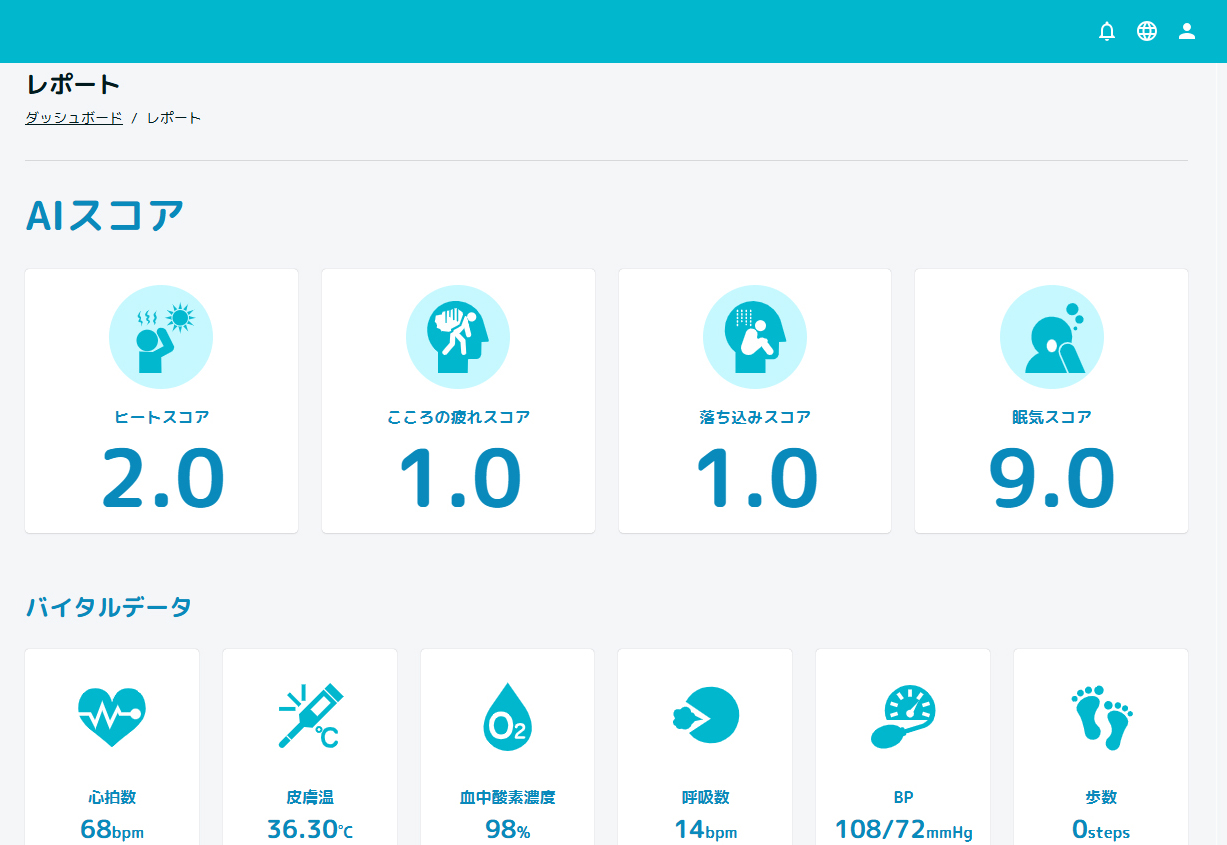Click the 眠気スコア sleepy icon
Screen dimensions: 1227x845
(1052, 337)
